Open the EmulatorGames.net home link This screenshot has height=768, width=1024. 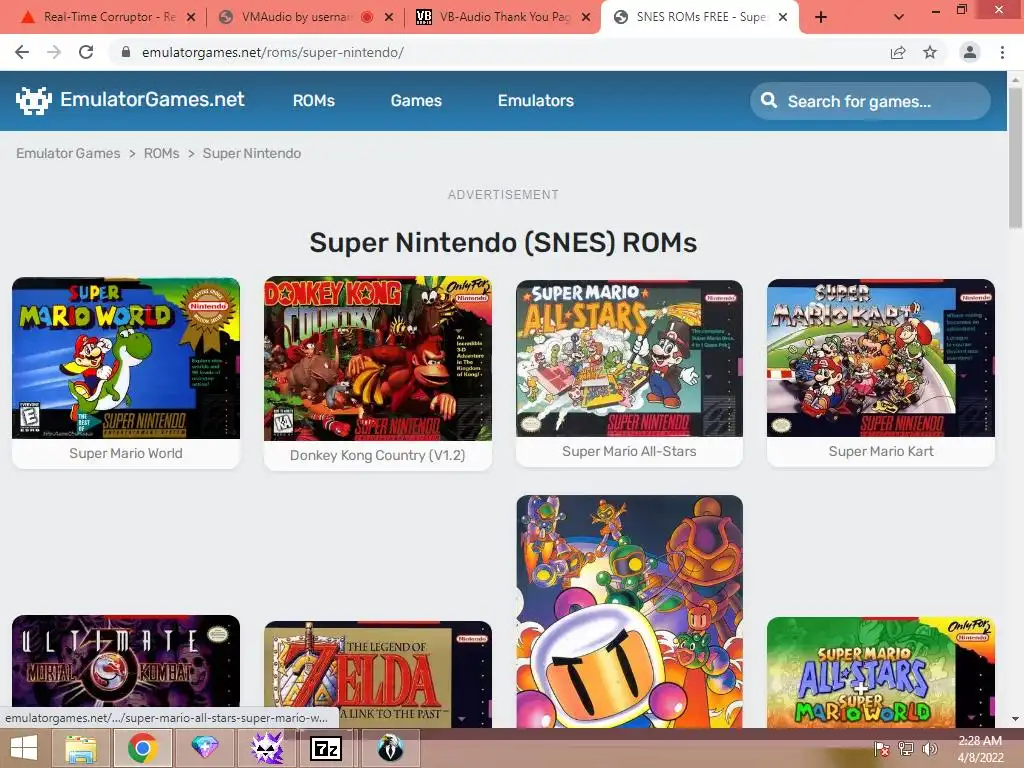click(x=152, y=99)
